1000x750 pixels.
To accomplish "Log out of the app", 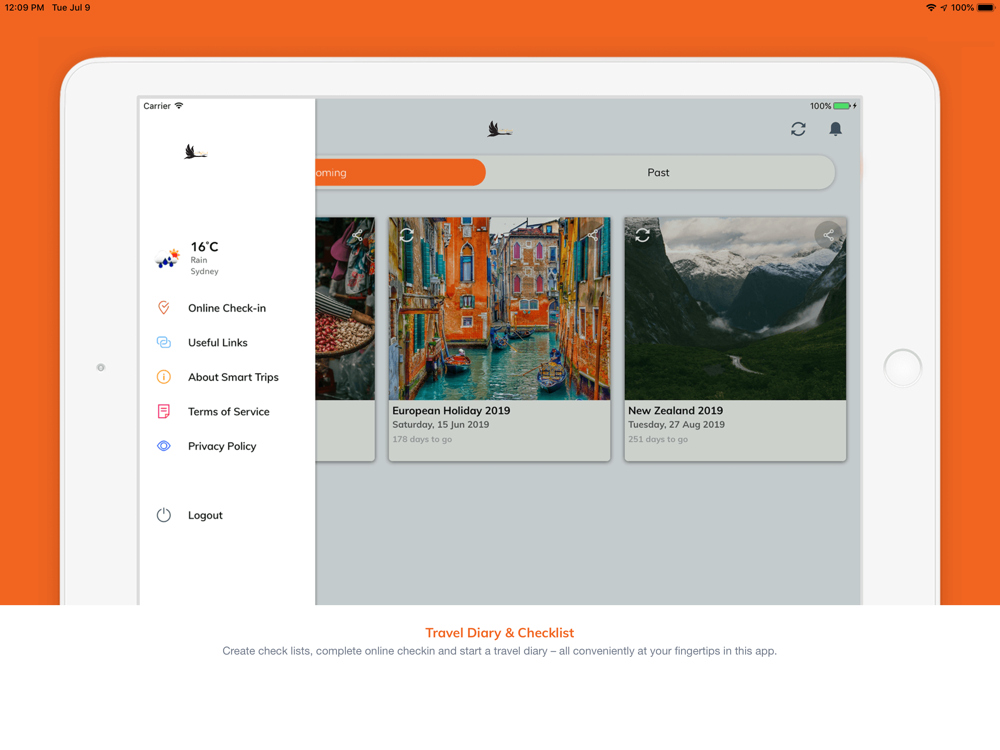I will pyautogui.click(x=205, y=515).
